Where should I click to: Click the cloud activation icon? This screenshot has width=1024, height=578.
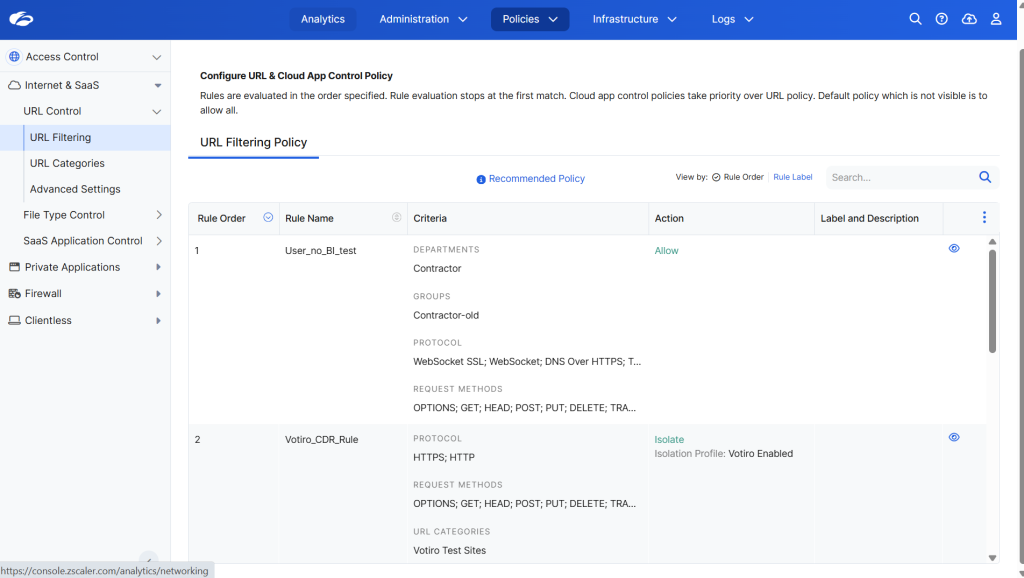pos(969,19)
